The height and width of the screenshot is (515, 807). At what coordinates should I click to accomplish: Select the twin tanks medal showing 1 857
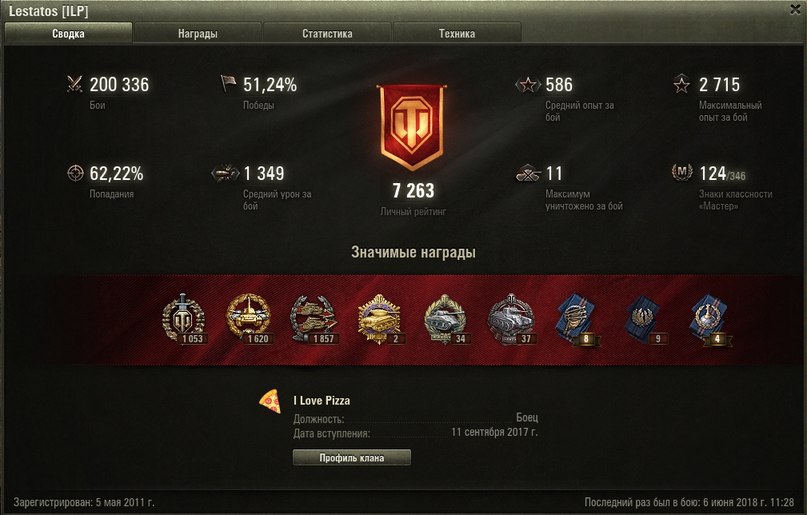coord(314,319)
